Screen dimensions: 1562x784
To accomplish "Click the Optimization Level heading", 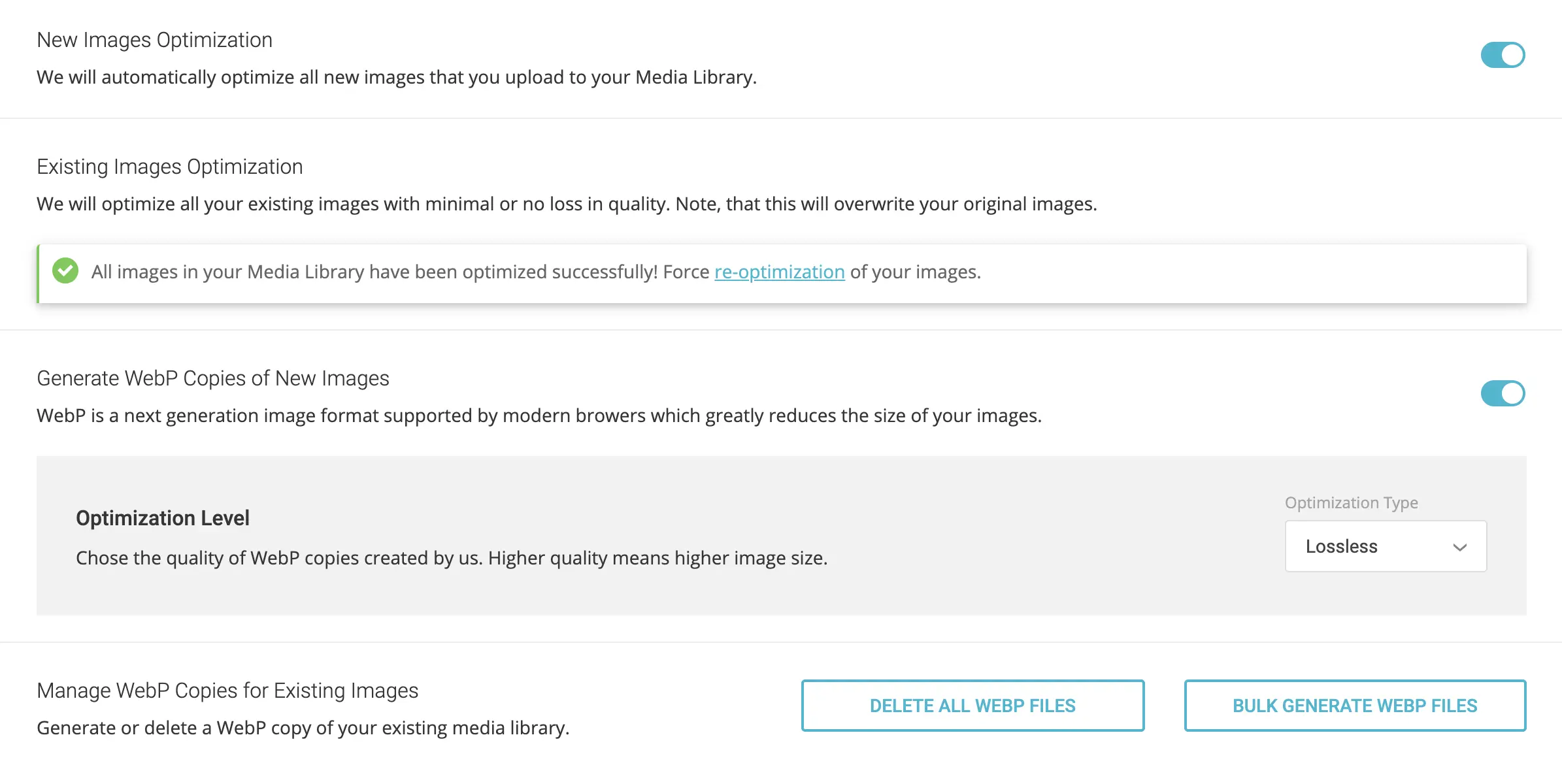I will [x=163, y=518].
